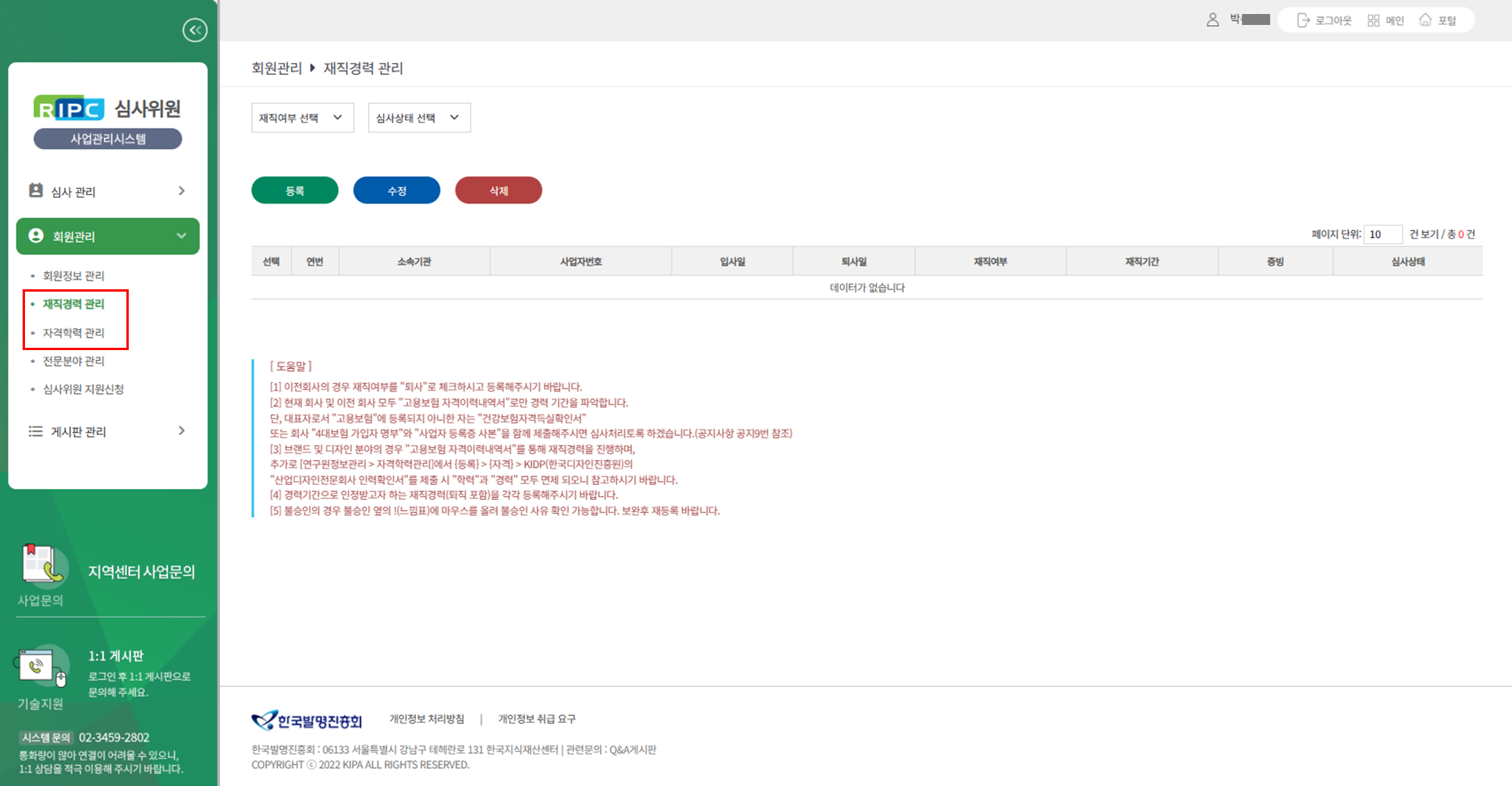
Task: Expand the 게시판 관리 menu
Action: pyautogui.click(x=108, y=431)
